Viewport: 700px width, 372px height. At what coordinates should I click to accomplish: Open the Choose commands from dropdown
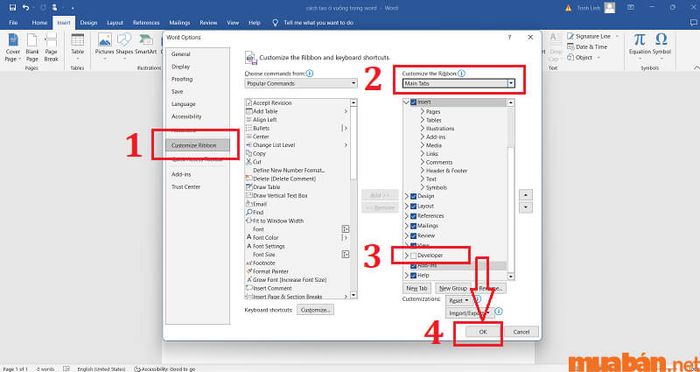coord(301,84)
